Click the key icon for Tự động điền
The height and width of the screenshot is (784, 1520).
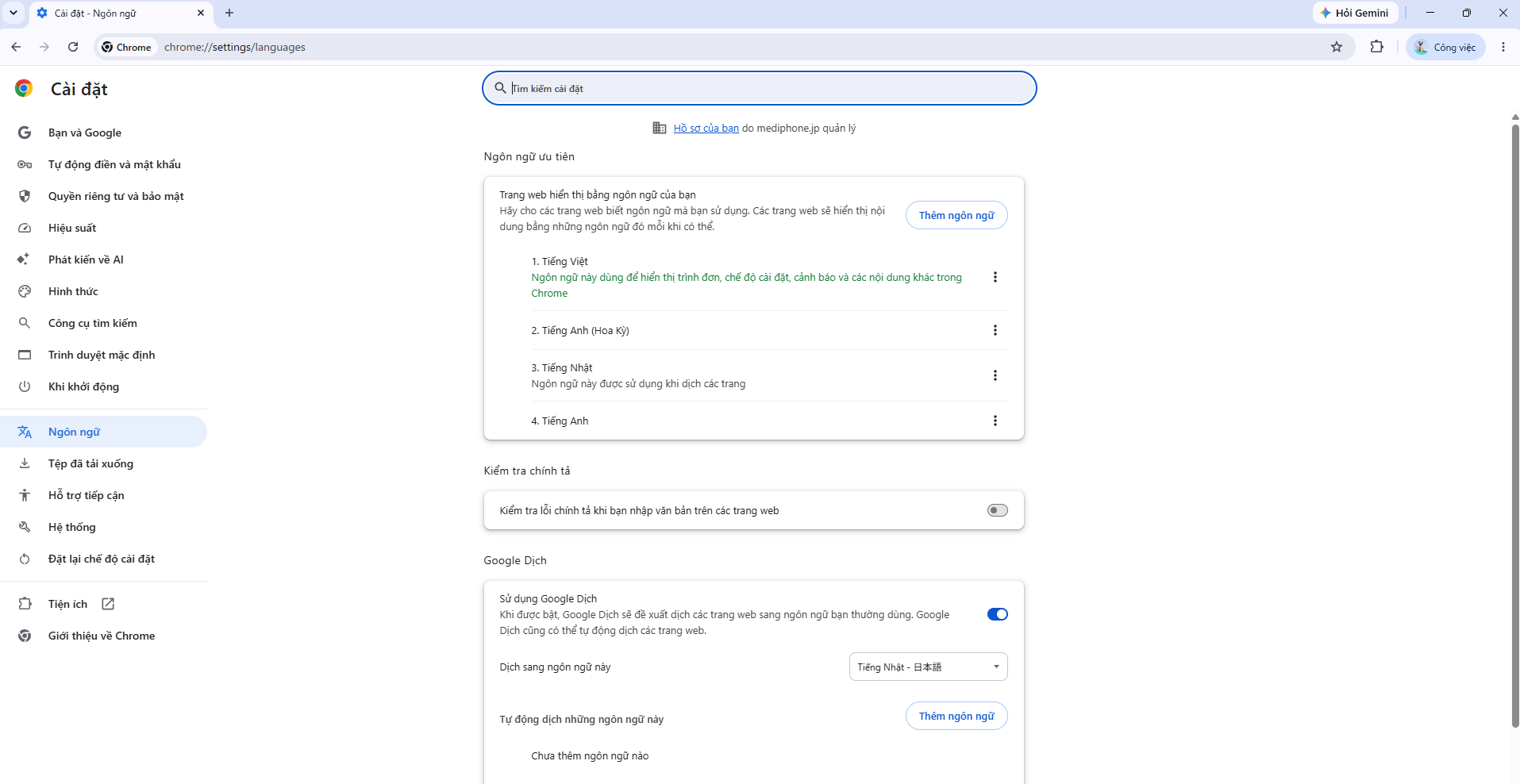pos(25,164)
